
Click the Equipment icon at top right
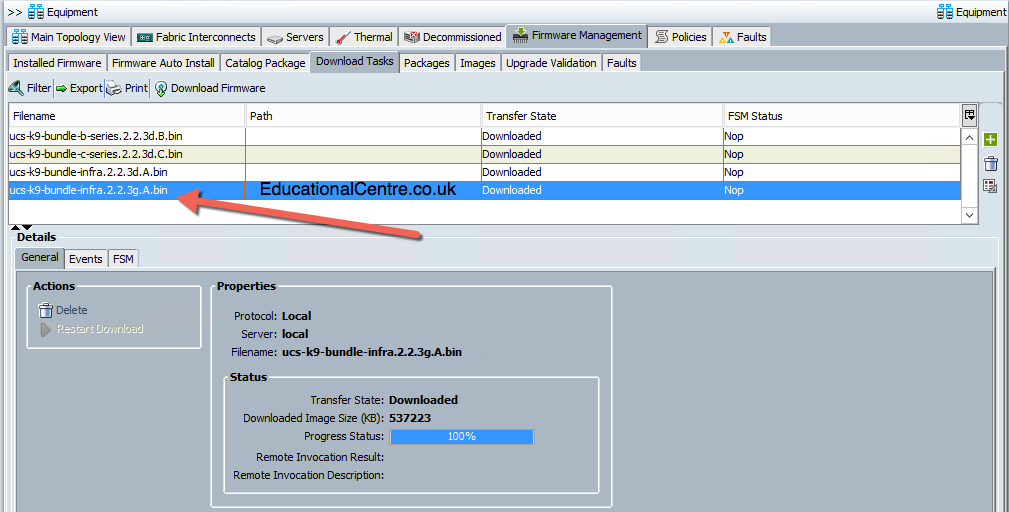coord(945,12)
